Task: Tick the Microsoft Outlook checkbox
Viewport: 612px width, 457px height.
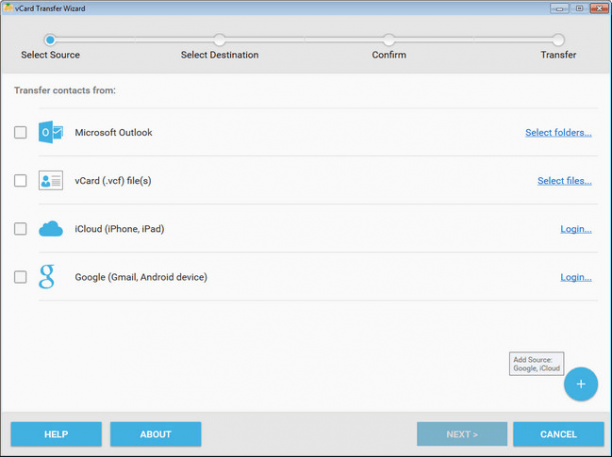Action: [20, 132]
